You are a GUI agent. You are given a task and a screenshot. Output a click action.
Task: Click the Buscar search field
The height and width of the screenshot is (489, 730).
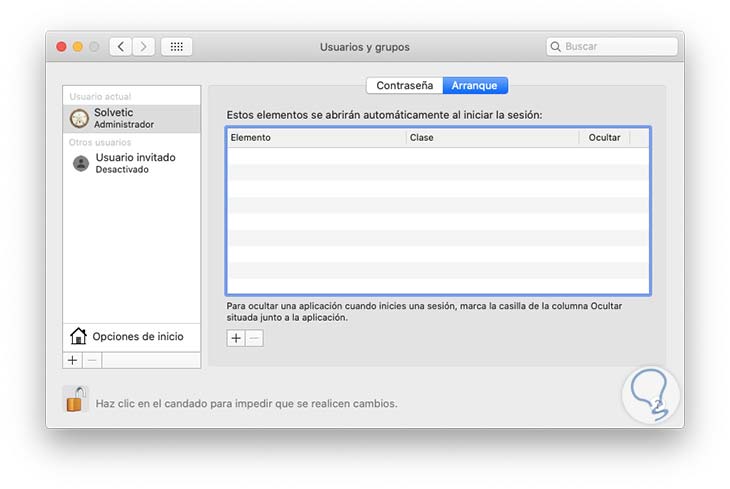(x=612, y=47)
